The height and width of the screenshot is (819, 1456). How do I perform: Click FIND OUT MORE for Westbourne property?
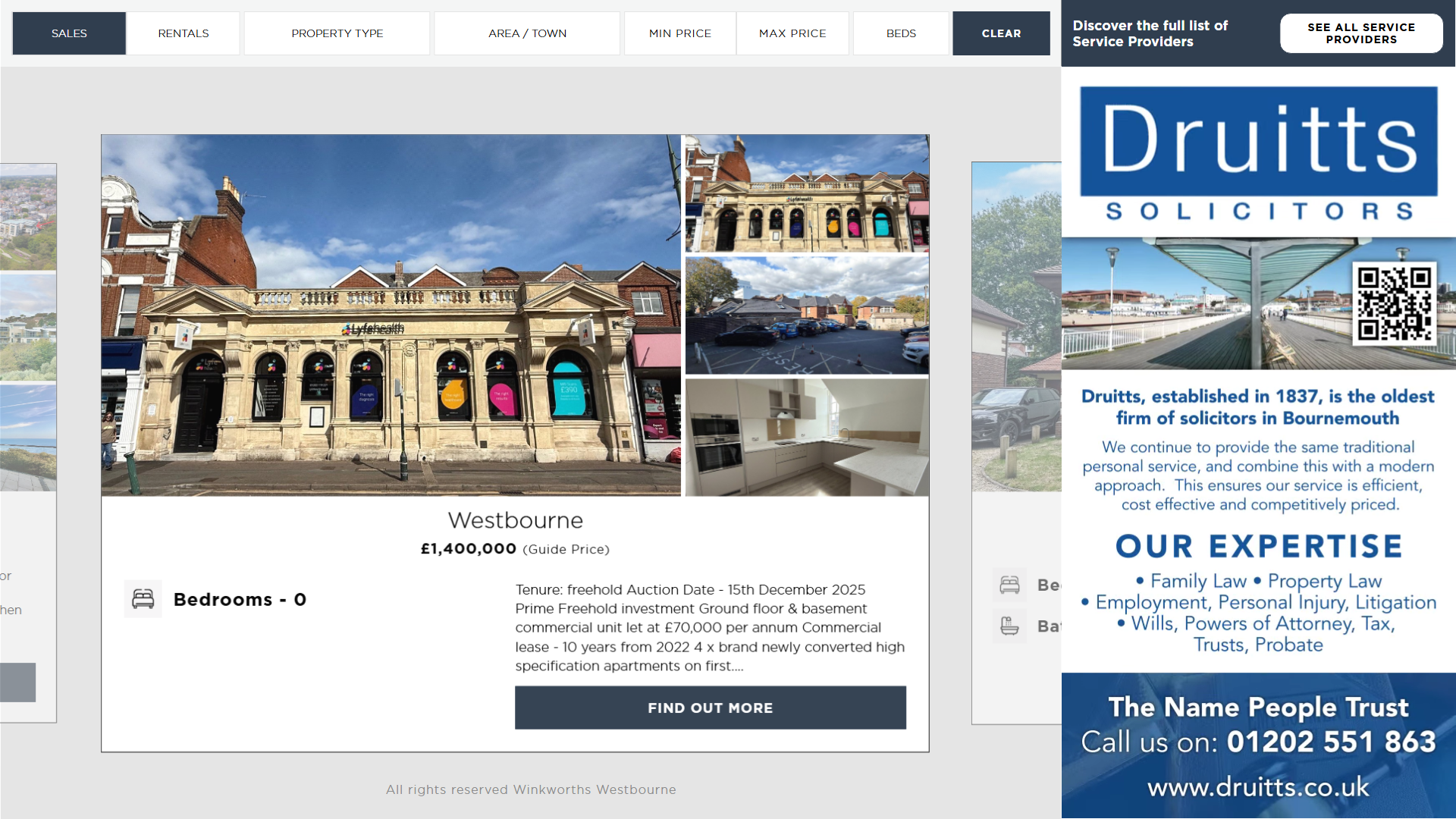pos(710,708)
